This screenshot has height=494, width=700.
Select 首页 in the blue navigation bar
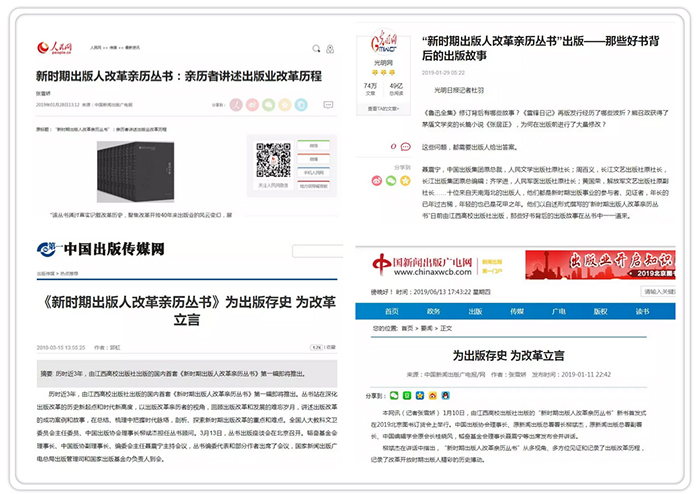[x=391, y=311]
